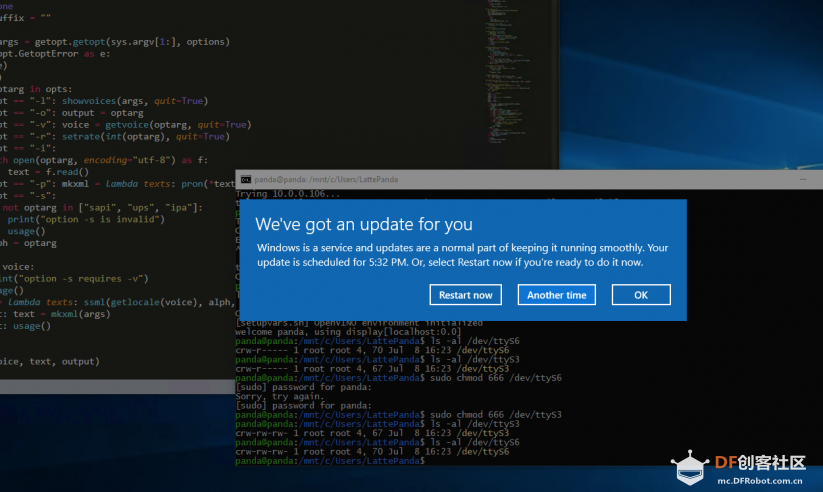Click the Restart now button

coord(465,295)
